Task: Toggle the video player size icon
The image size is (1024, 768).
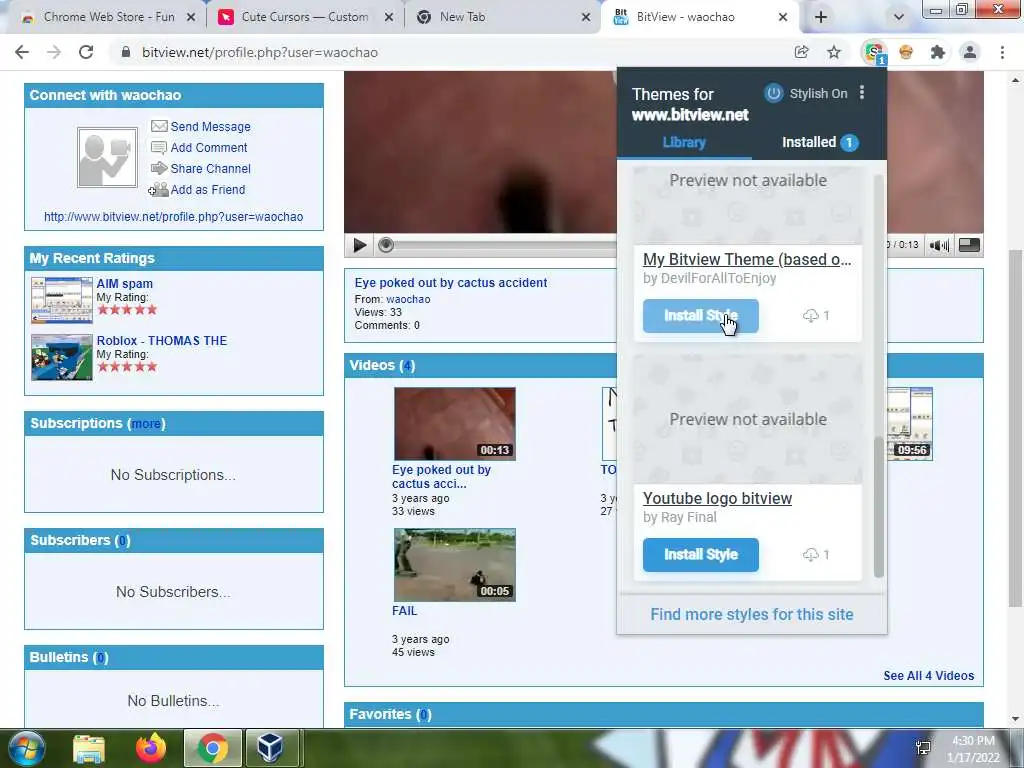Action: tap(969, 246)
